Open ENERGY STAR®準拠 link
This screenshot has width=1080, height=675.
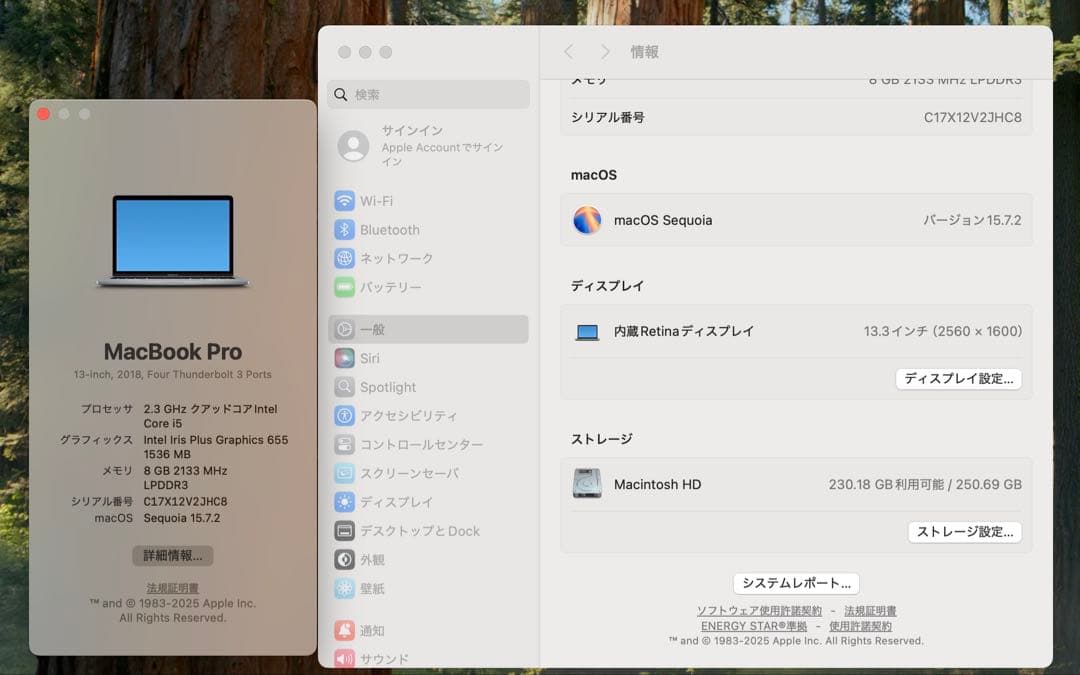pos(754,626)
